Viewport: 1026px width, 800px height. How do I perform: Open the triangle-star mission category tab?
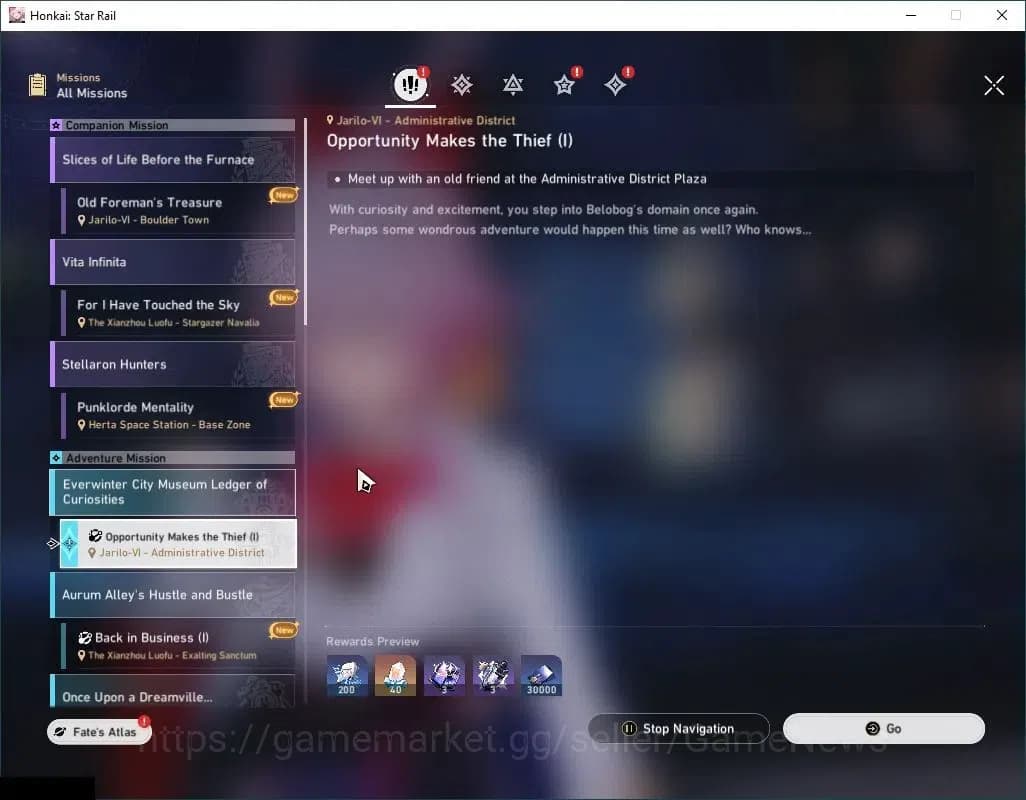[x=513, y=85]
